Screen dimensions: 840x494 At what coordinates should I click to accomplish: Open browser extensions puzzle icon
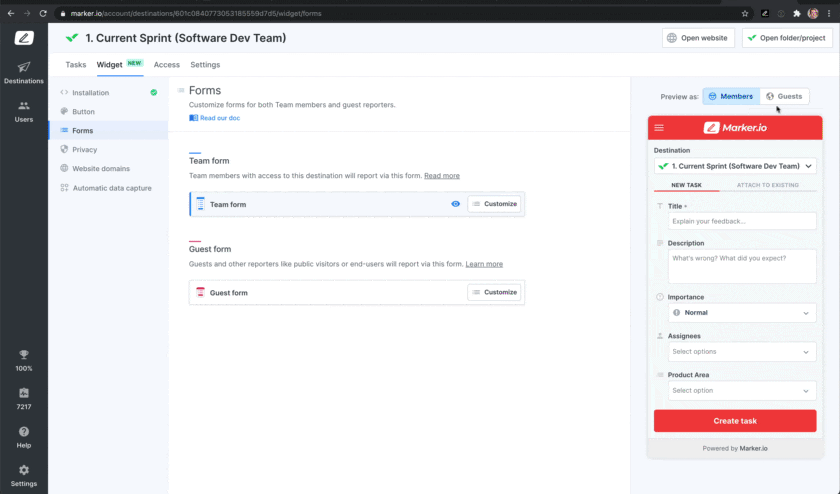(797, 13)
